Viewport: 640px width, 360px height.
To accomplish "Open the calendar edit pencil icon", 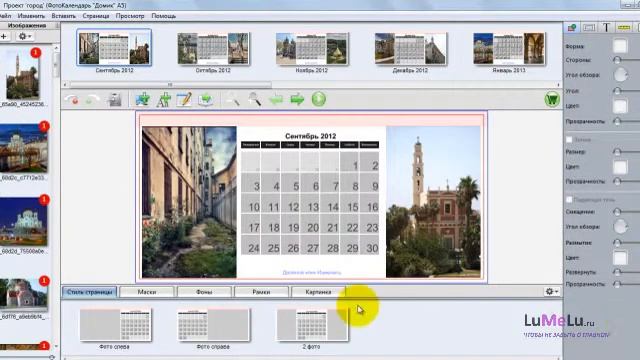I will click(184, 100).
